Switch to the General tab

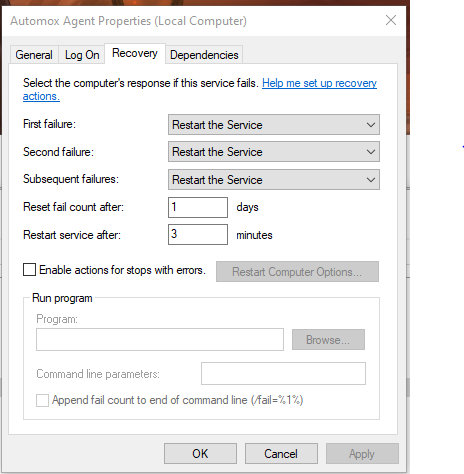[34, 55]
